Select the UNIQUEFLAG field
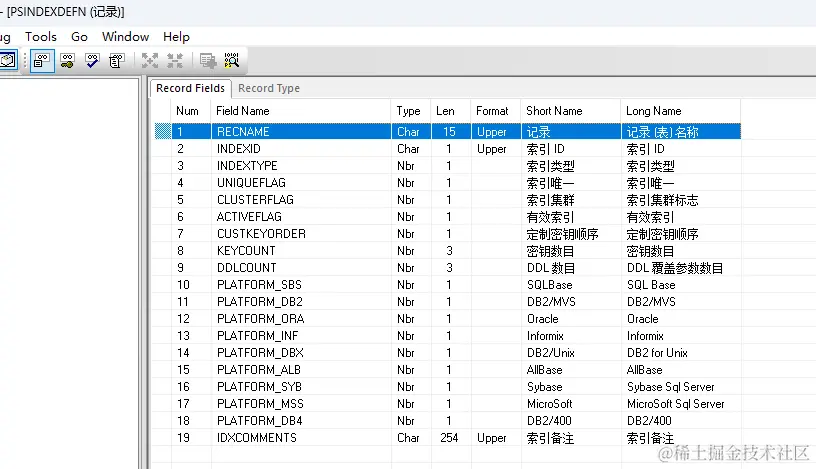This screenshot has width=816, height=469. pyautogui.click(x=251, y=183)
